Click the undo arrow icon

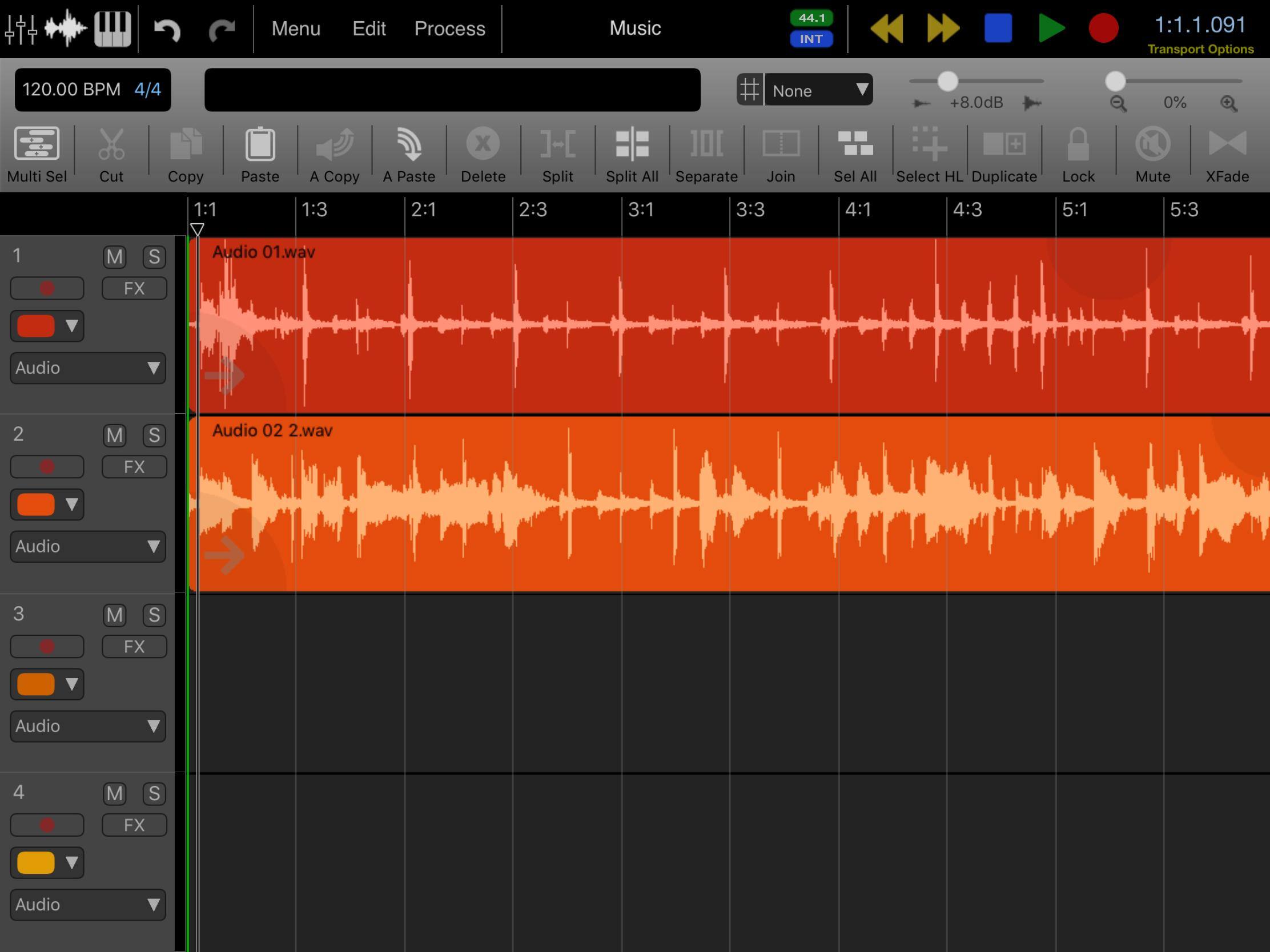click(x=167, y=29)
